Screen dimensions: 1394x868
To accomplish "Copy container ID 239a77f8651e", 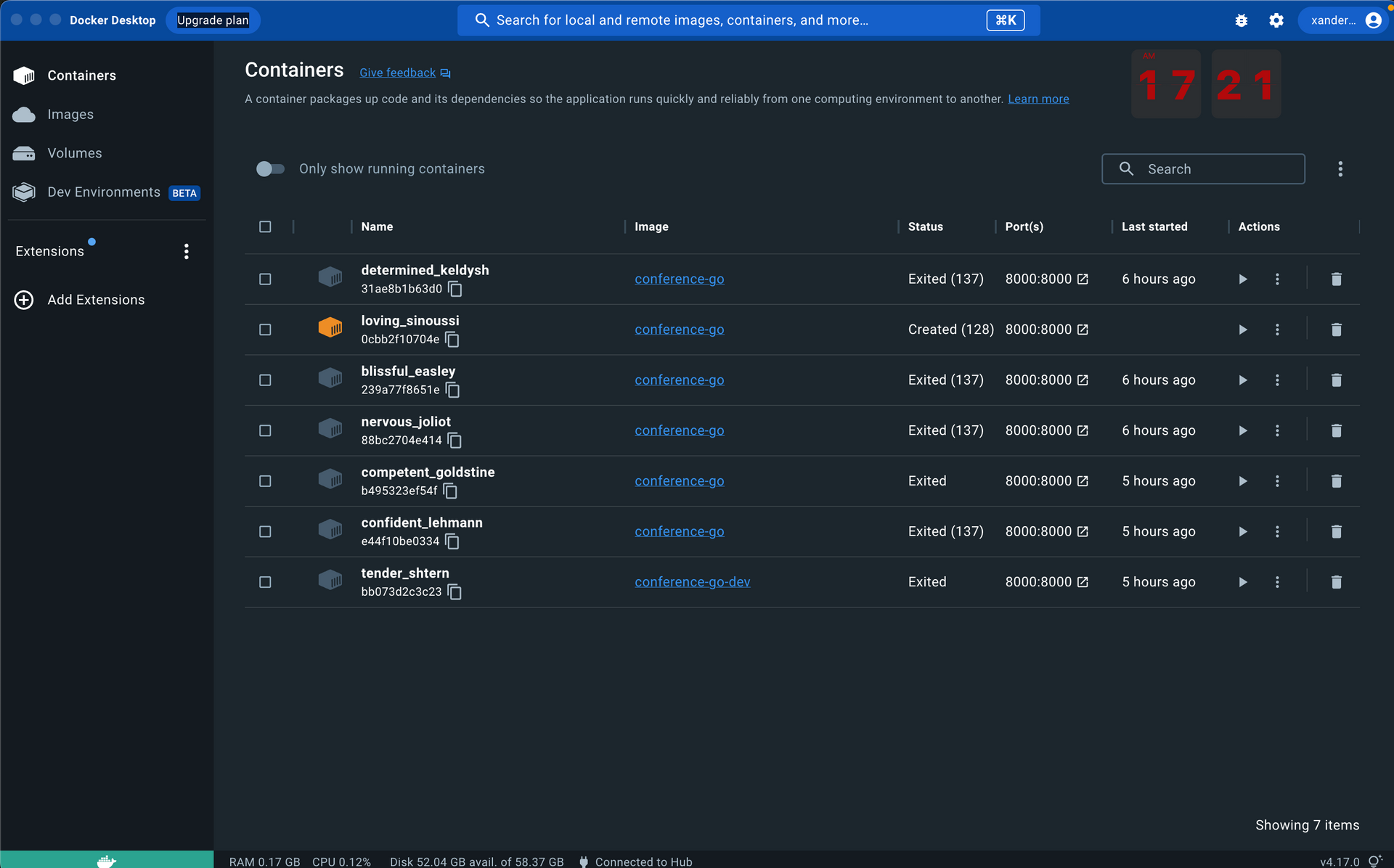I will tap(453, 390).
